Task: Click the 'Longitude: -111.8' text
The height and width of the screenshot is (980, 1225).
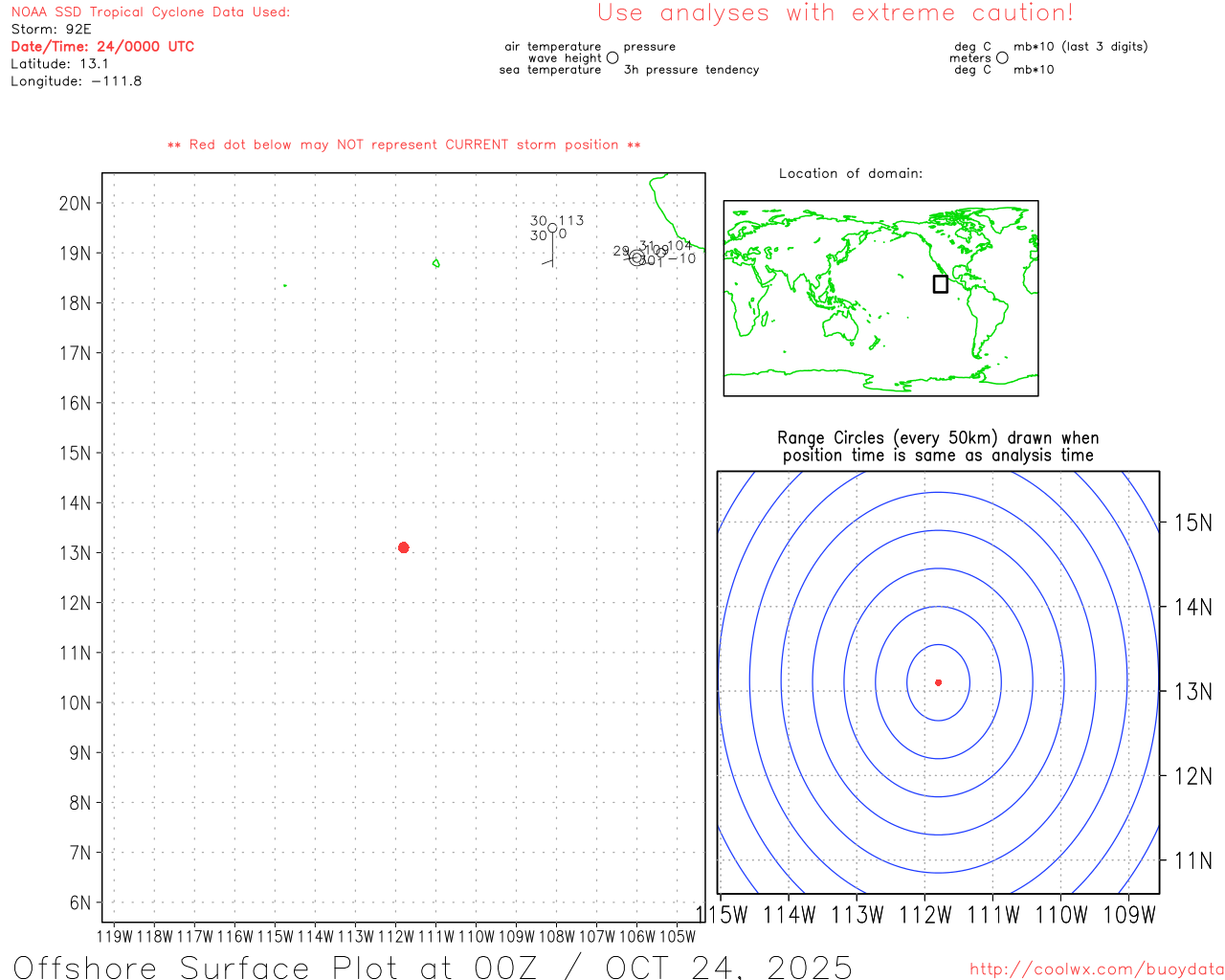Action: [x=77, y=81]
